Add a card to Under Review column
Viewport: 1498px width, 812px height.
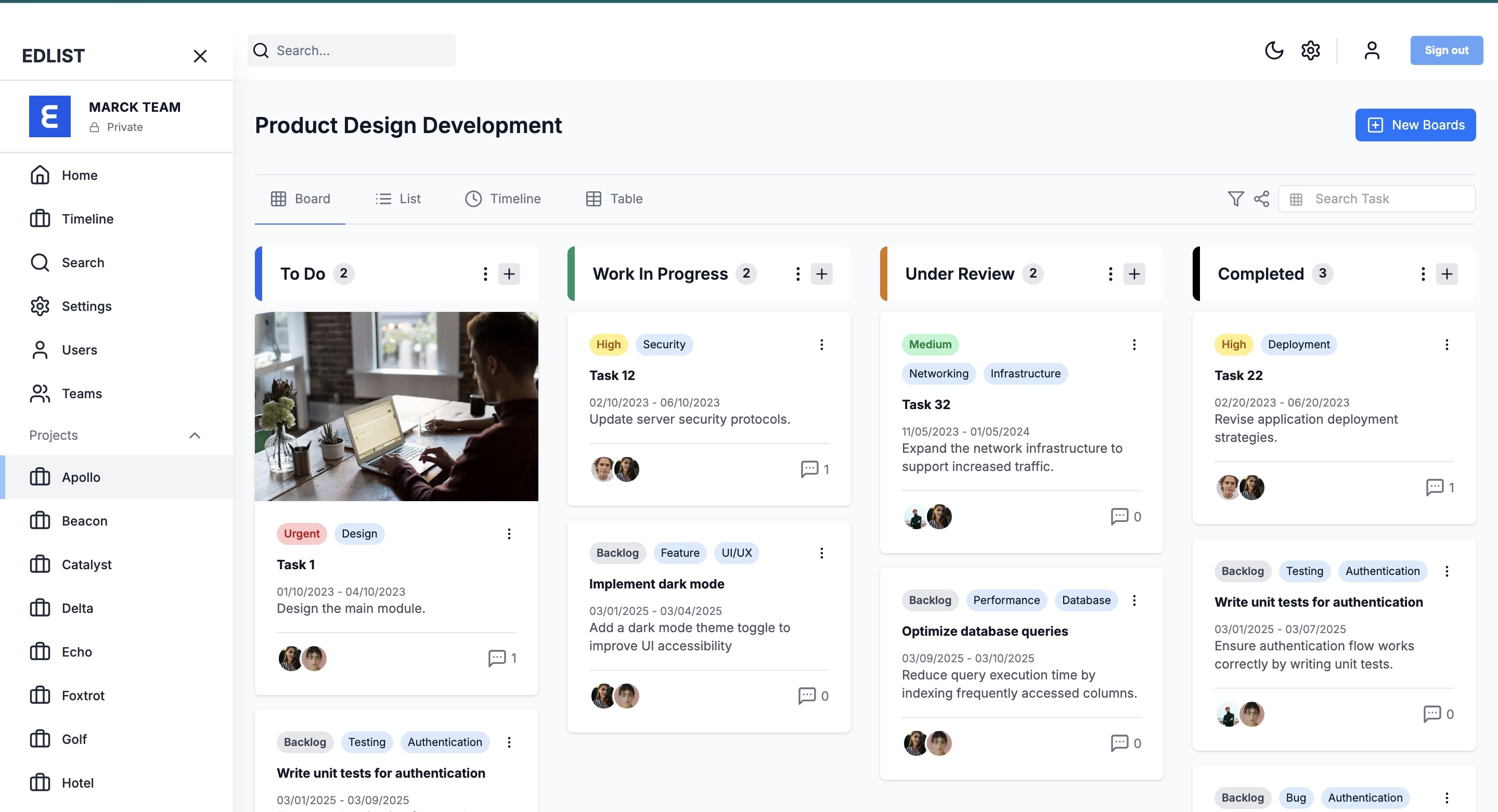(1134, 274)
